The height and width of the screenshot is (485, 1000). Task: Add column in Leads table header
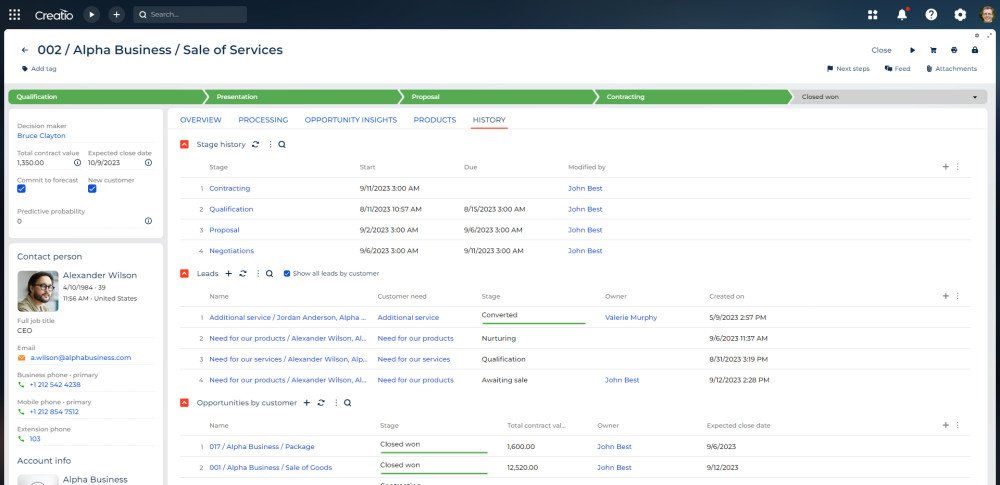click(x=946, y=295)
